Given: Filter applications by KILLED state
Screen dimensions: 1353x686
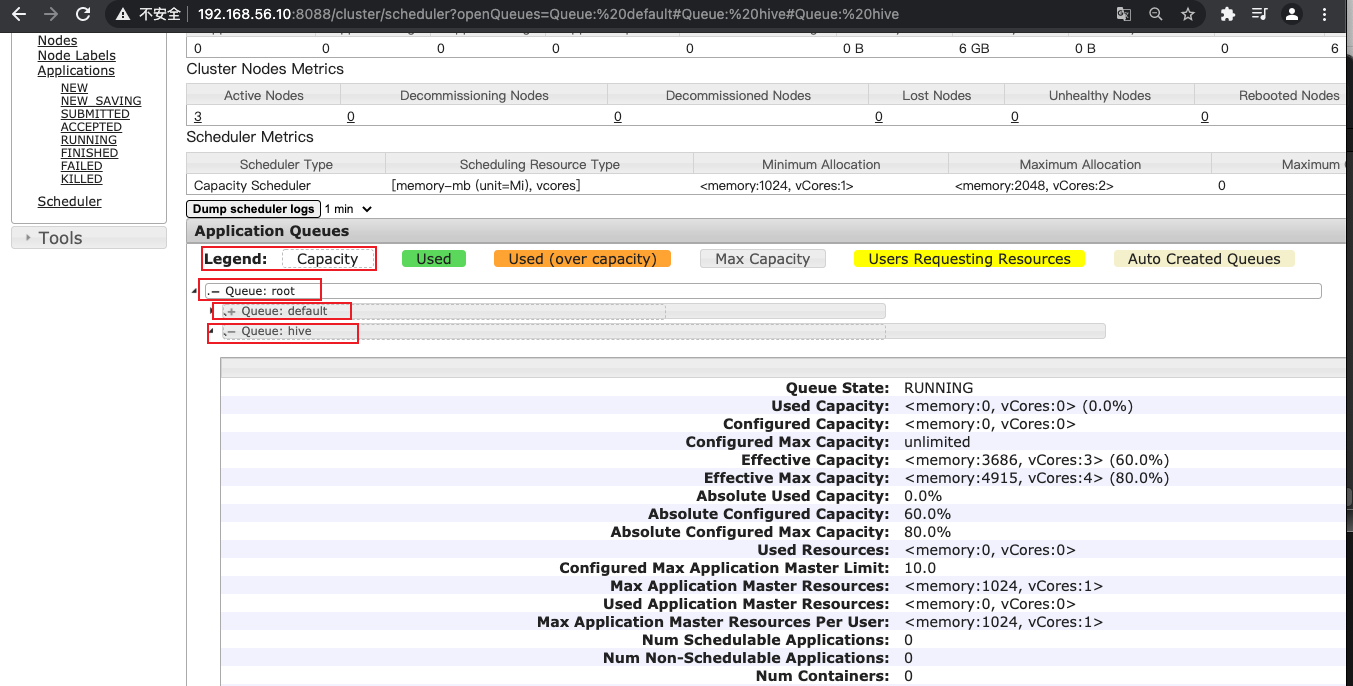Looking at the screenshot, I should coord(82,179).
